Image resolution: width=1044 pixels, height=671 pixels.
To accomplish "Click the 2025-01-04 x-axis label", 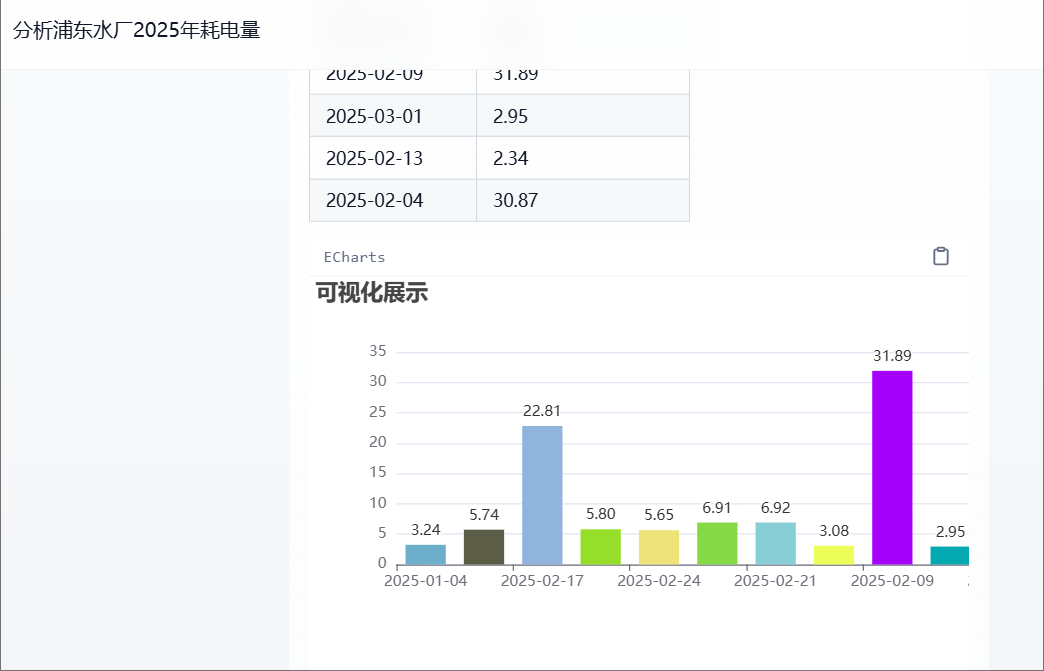I will pyautogui.click(x=426, y=581).
